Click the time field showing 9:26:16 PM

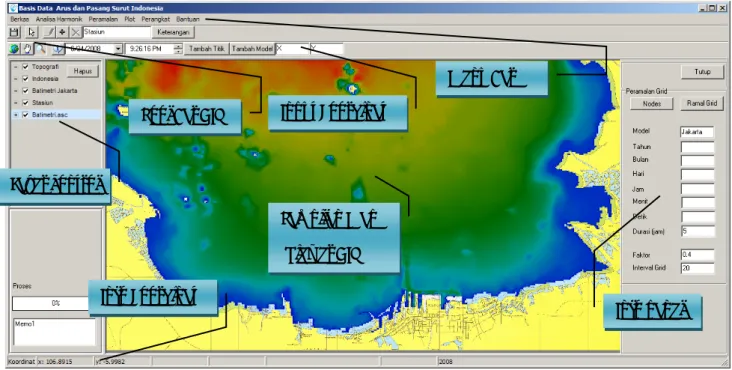point(149,49)
